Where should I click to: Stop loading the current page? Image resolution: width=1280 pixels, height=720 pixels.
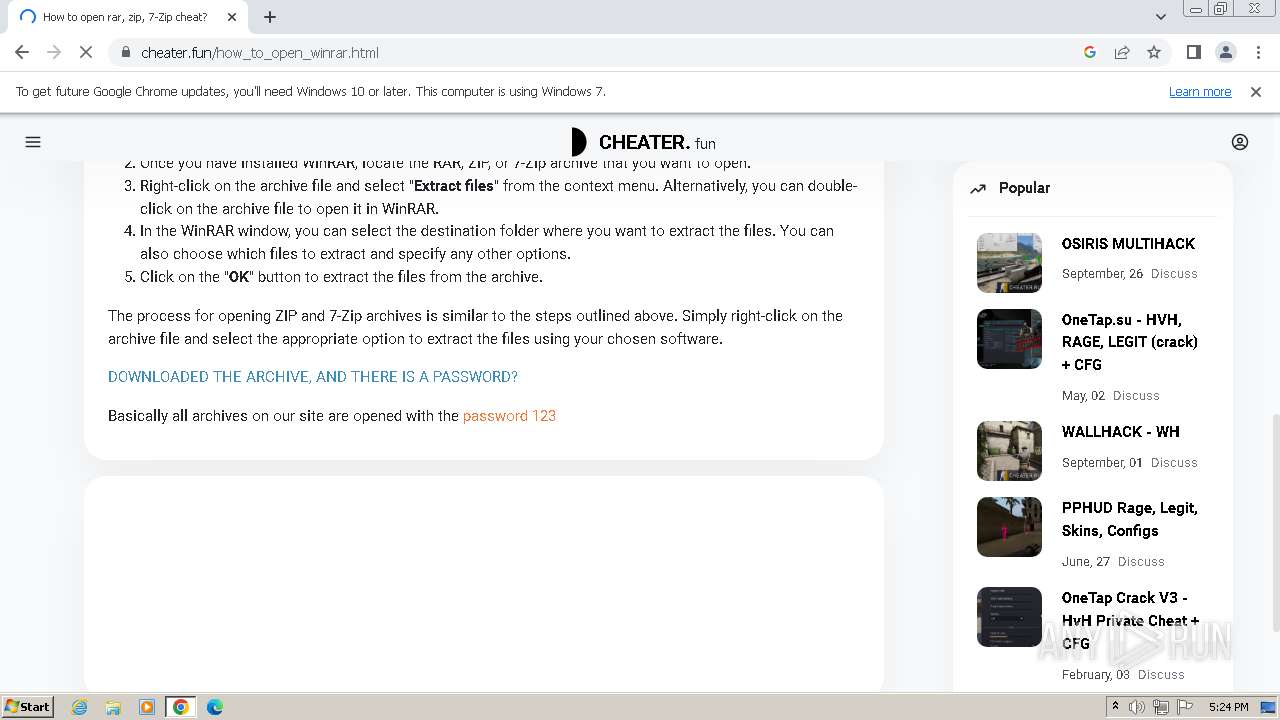click(x=87, y=52)
